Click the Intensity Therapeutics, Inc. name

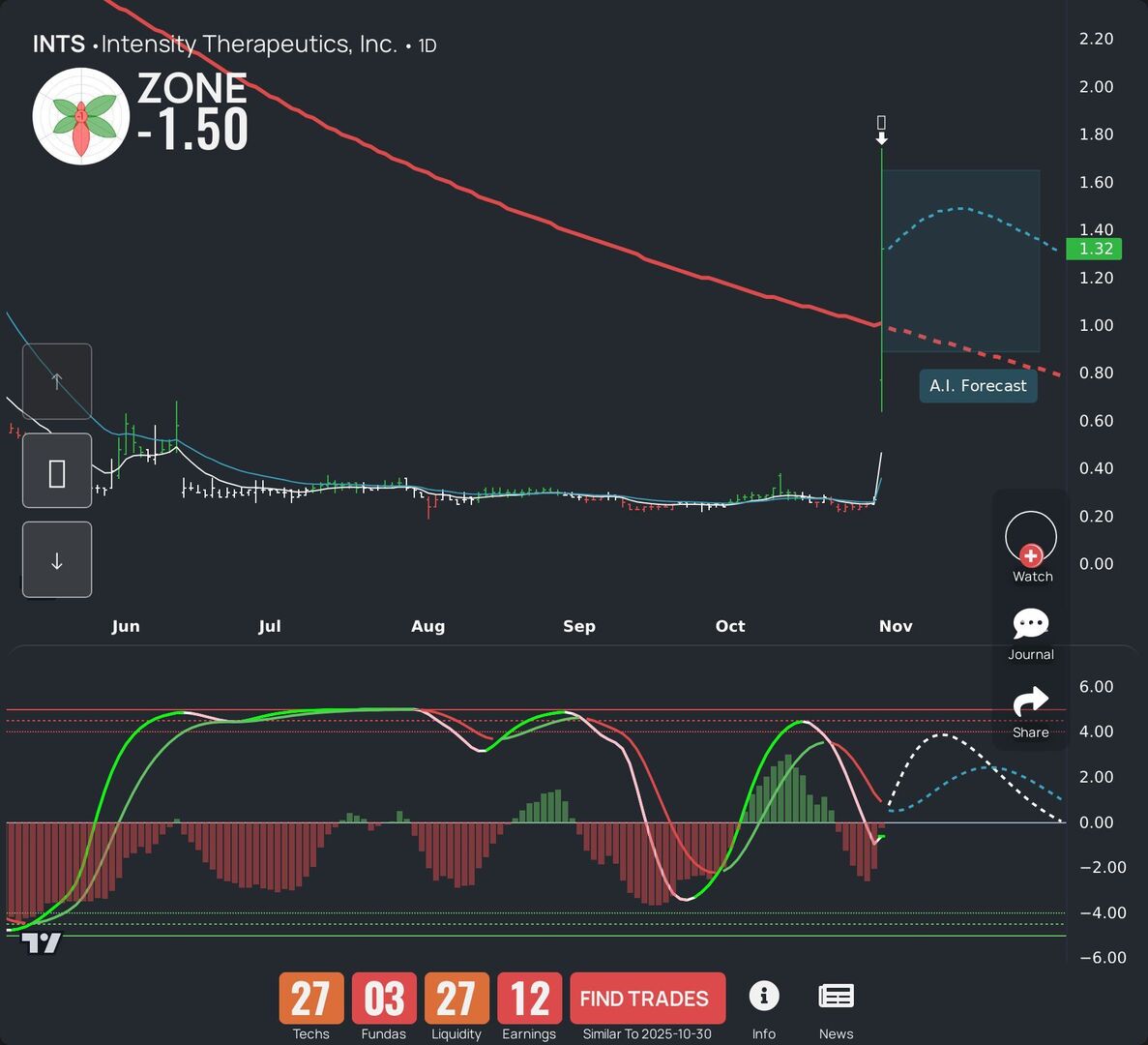tap(249, 44)
